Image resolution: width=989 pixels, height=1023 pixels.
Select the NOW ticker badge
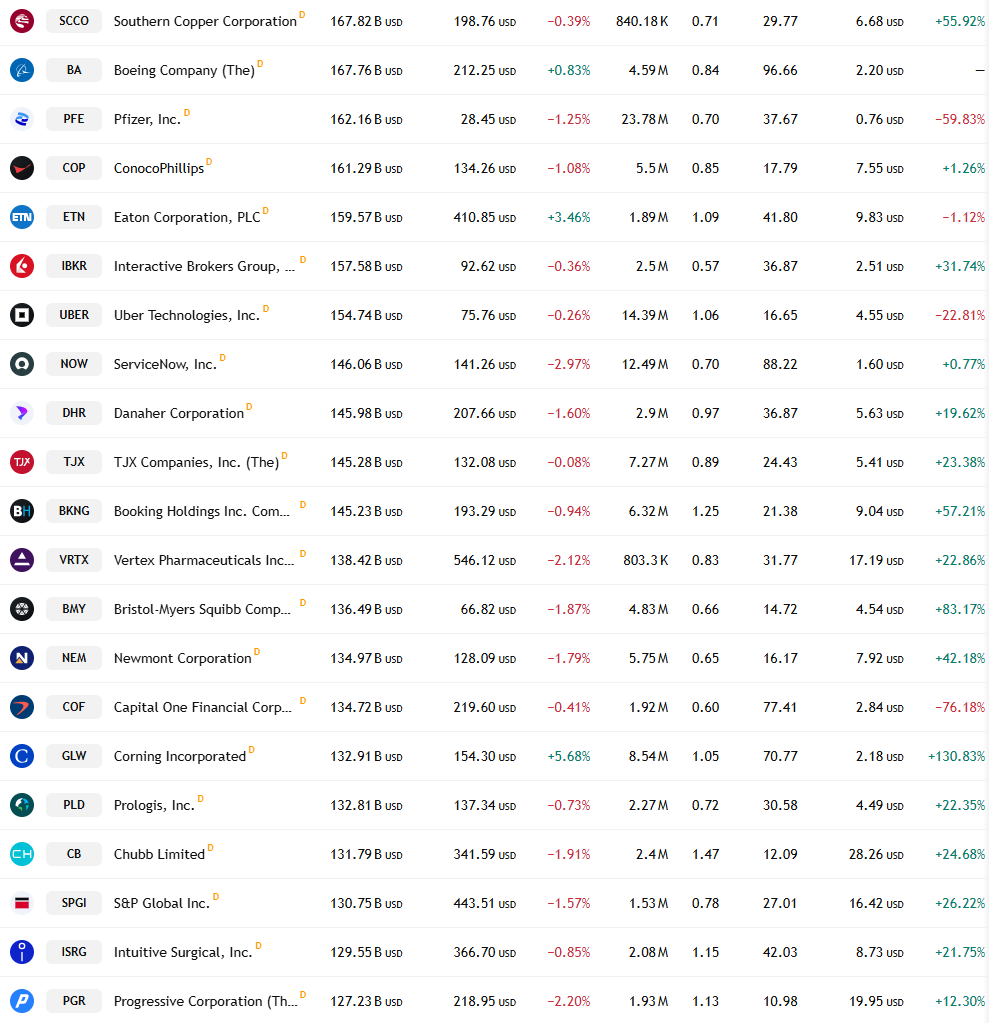[74, 363]
